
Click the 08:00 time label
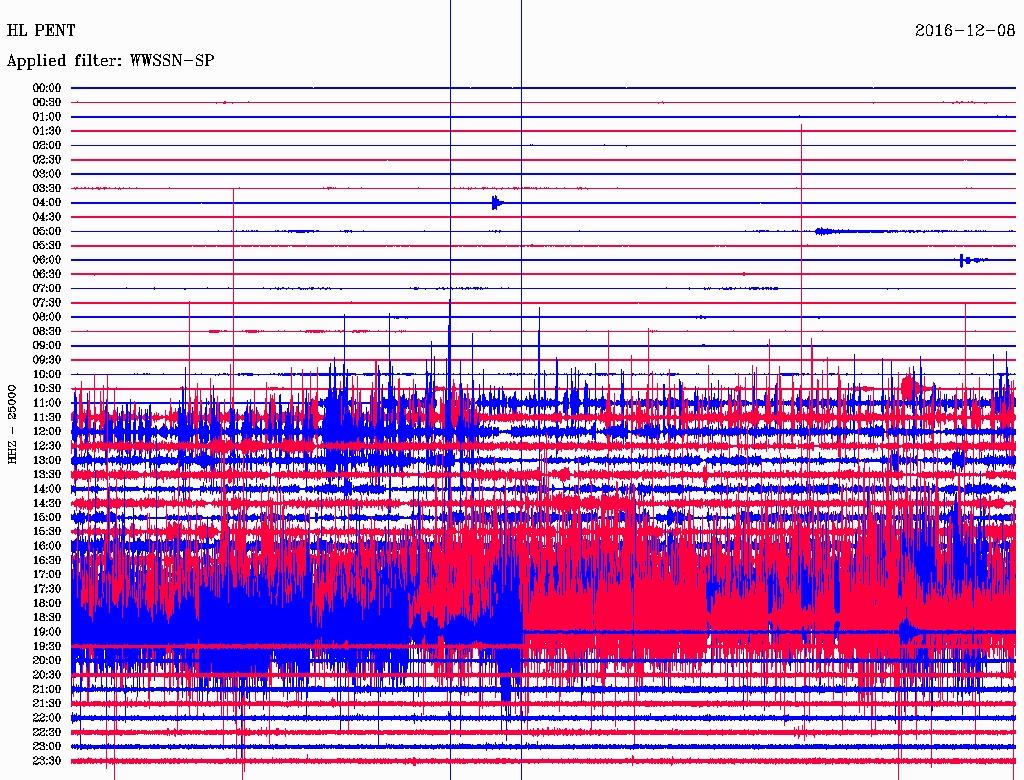[47, 317]
